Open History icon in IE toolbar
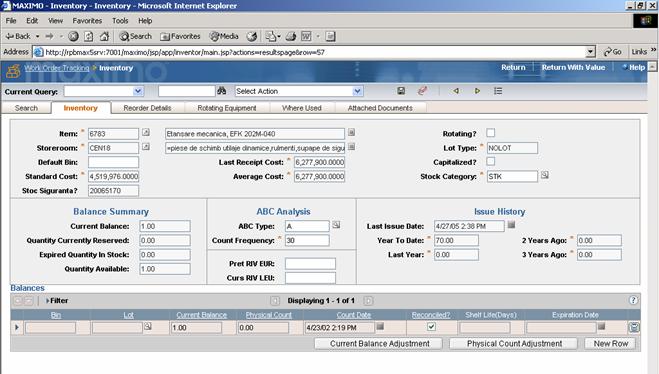This screenshot has height=374, width=659. click(x=252, y=37)
